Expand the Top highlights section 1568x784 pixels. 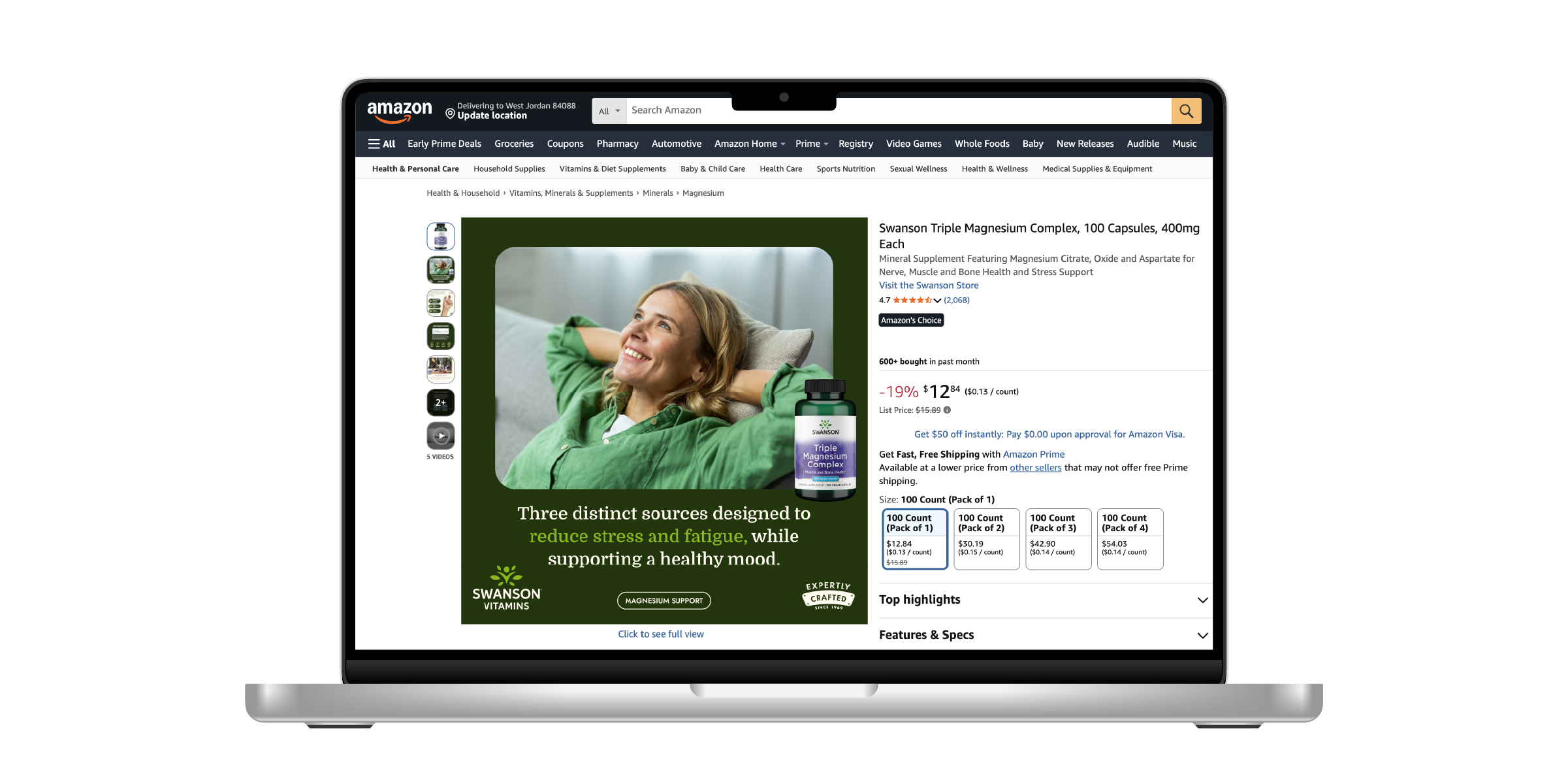pyautogui.click(x=1044, y=600)
